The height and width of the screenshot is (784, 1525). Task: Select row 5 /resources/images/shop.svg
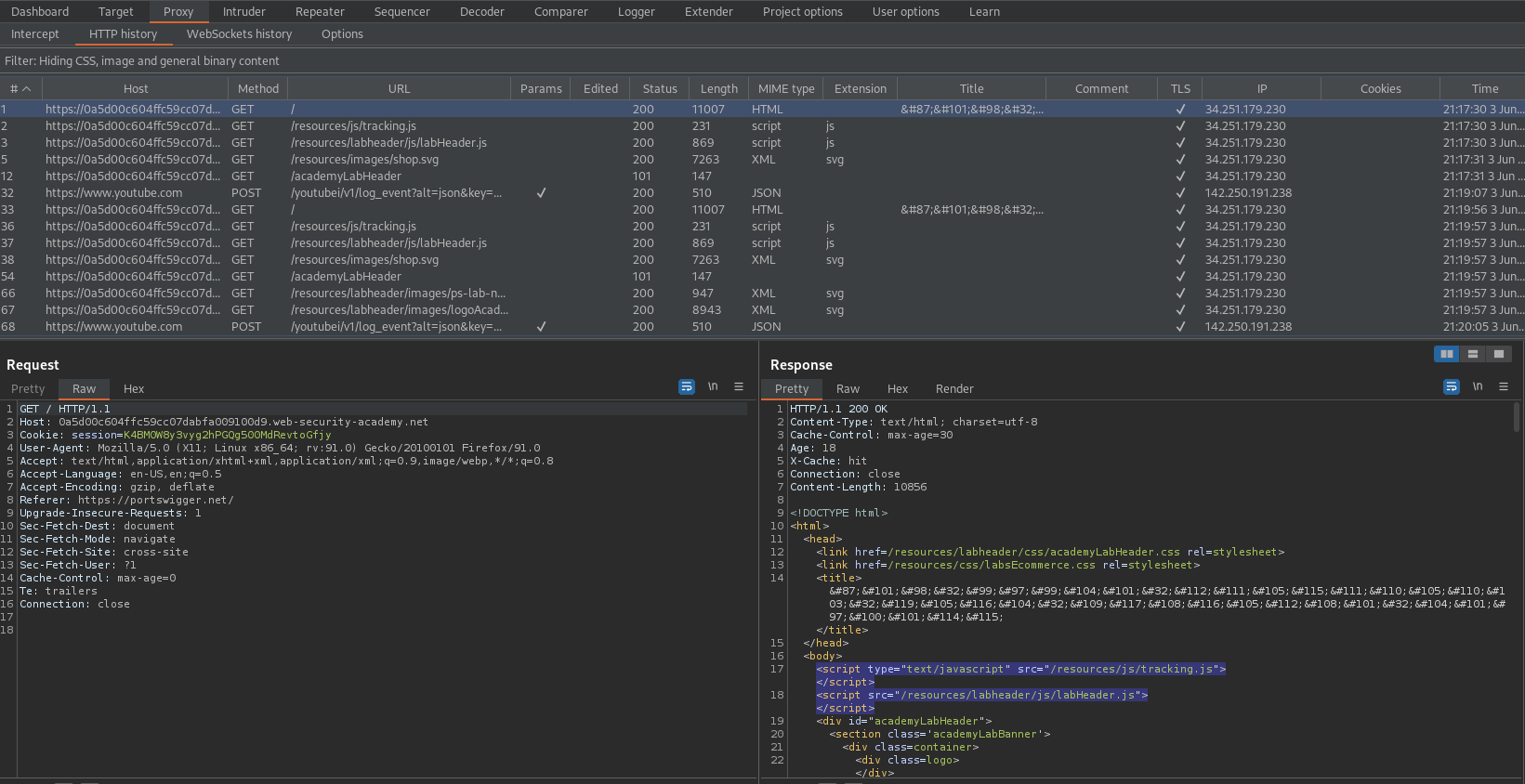[762, 160]
